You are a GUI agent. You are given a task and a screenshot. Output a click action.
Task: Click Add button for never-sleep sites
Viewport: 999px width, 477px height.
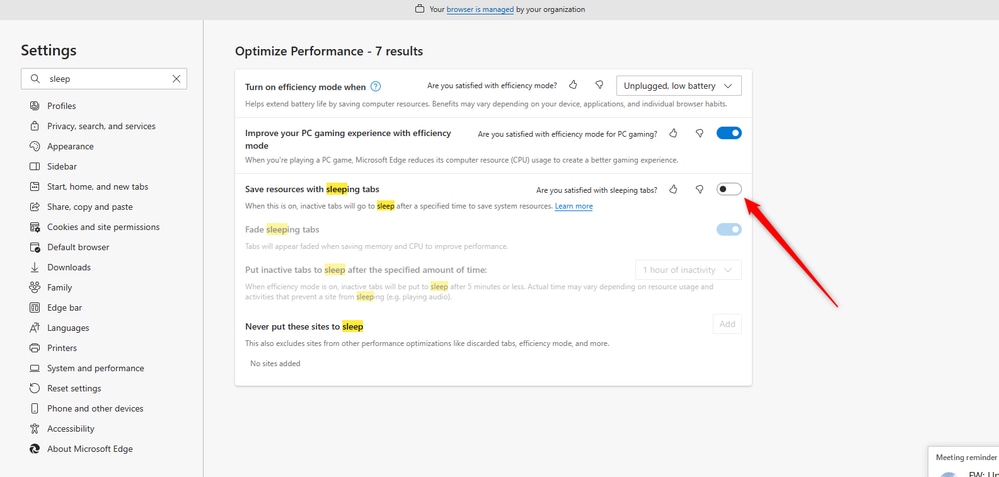click(x=727, y=324)
